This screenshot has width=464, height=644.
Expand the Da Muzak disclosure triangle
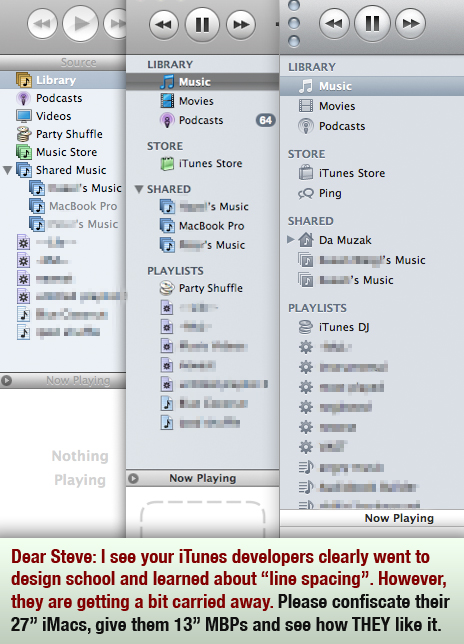point(290,239)
